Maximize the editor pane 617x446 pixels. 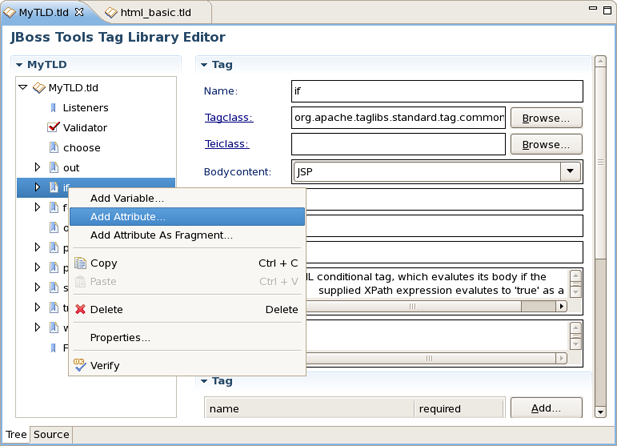pyautogui.click(x=607, y=10)
